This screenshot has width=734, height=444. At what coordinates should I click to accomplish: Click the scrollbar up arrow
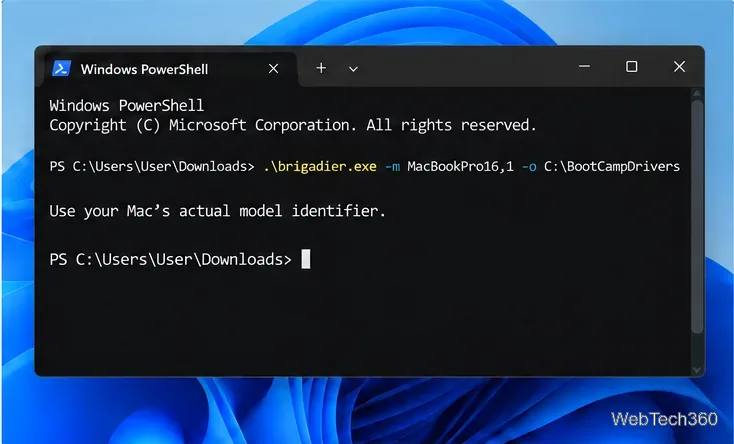tap(697, 93)
